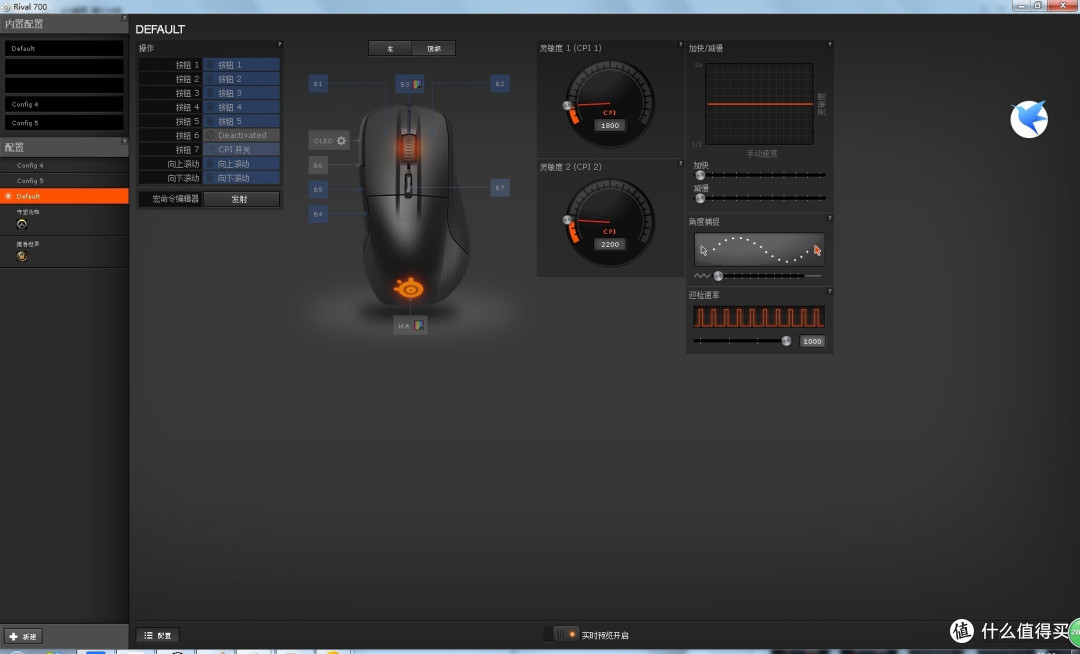Click the blue bird floating icon
This screenshot has width=1080, height=654.
1029,119
